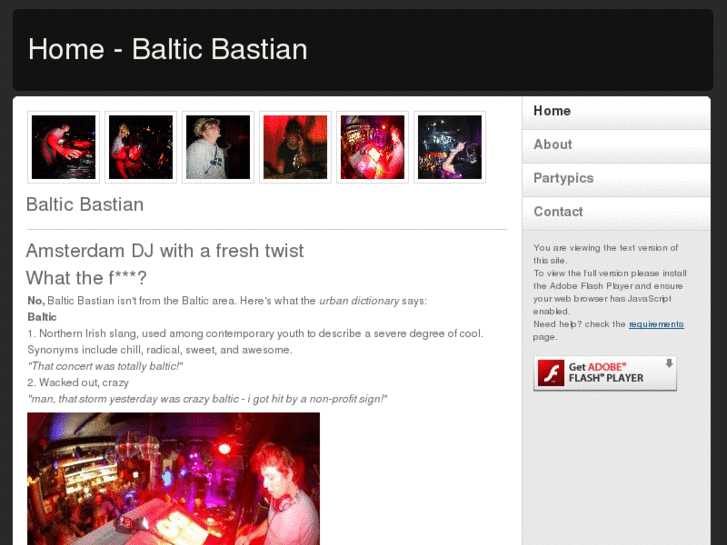Click the What the f***? heading
Image resolution: width=727 pixels, height=545 pixels.
(x=86, y=278)
